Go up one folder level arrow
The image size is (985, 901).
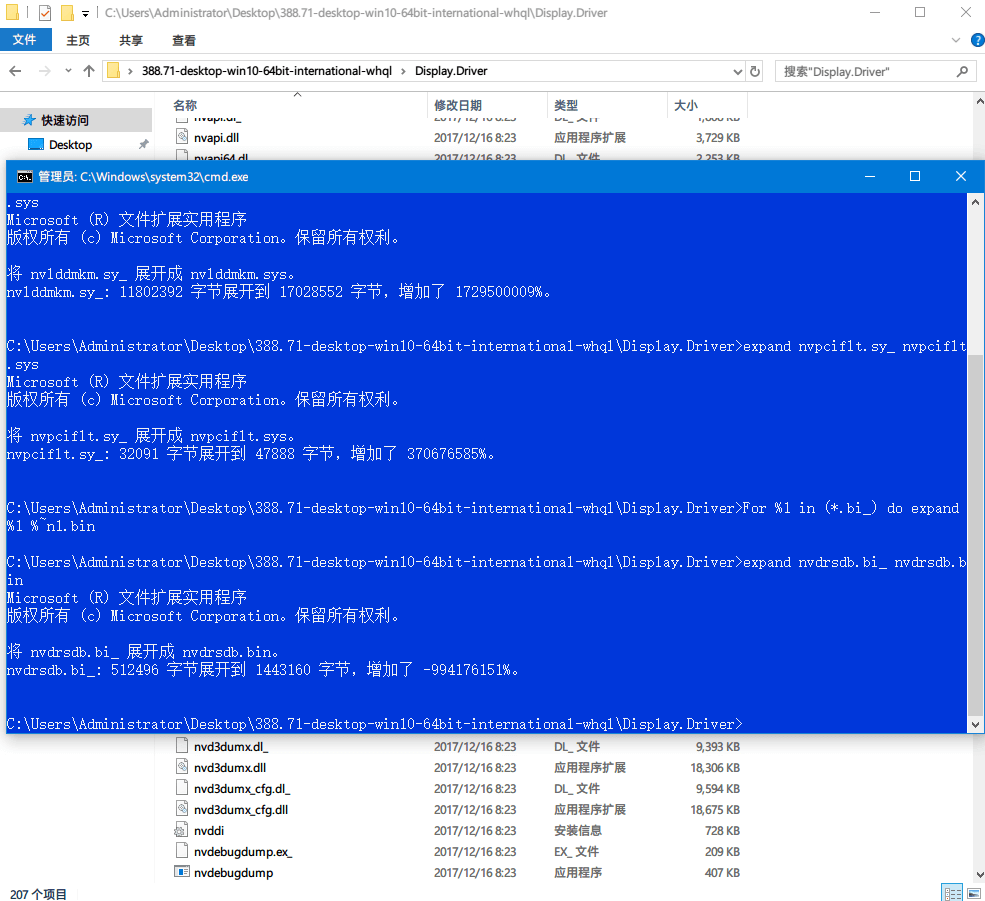89,71
